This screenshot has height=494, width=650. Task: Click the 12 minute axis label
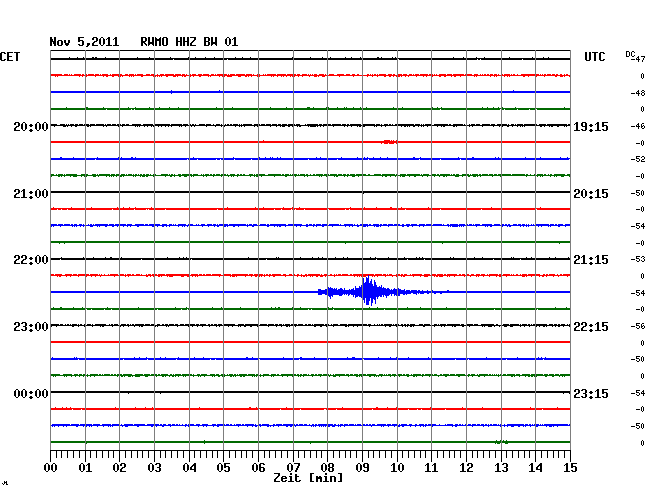click(x=466, y=467)
